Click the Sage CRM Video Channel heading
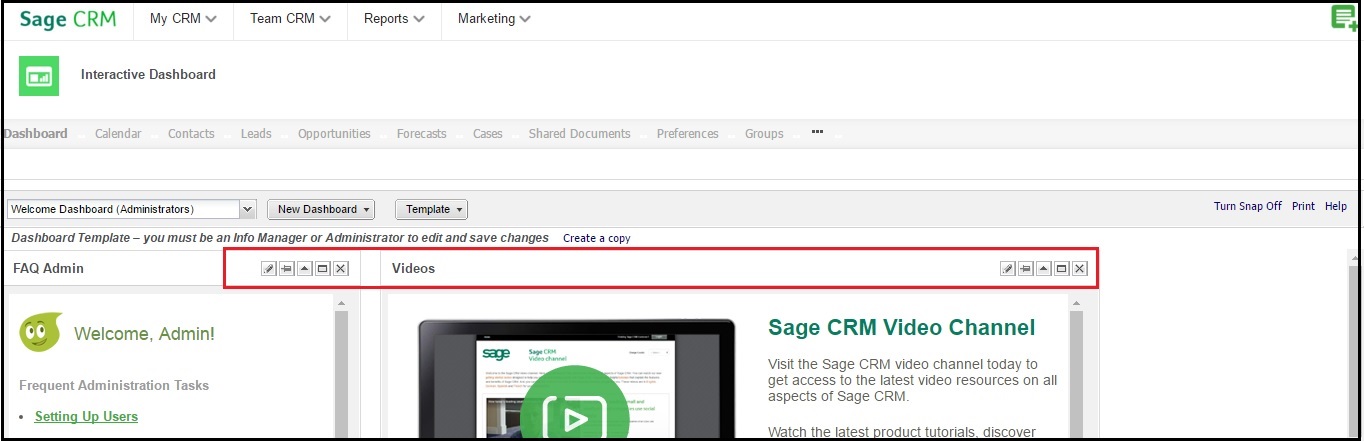Image resolution: width=1364 pixels, height=441 pixels. [x=901, y=328]
